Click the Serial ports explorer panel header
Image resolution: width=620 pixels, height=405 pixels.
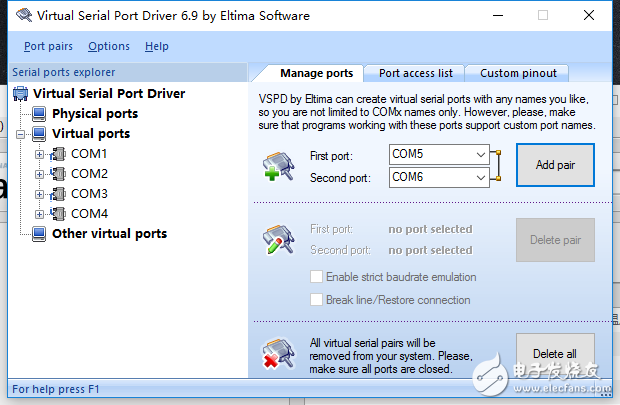[x=128, y=72]
